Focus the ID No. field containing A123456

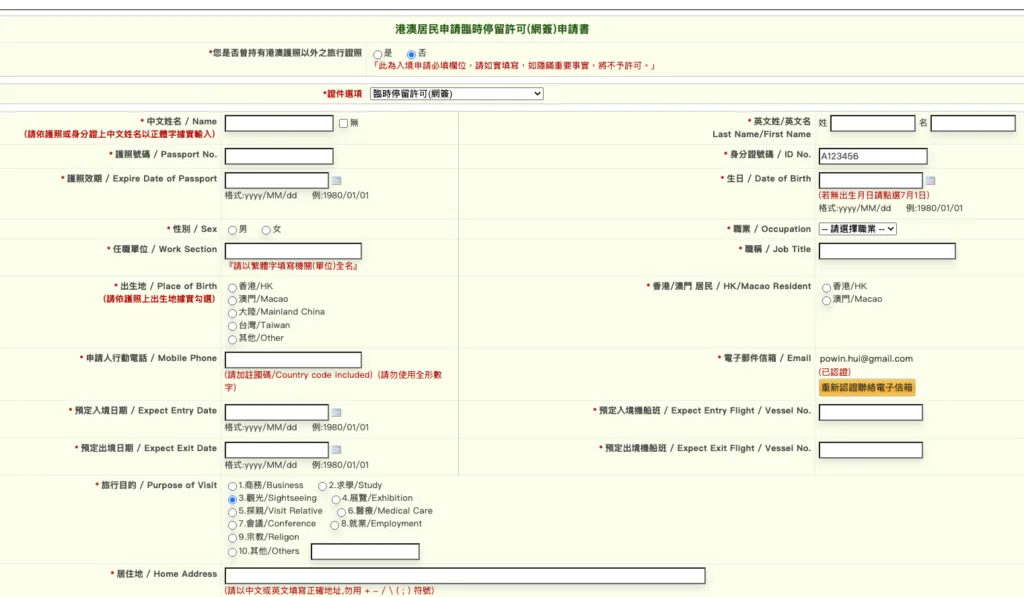coord(872,156)
